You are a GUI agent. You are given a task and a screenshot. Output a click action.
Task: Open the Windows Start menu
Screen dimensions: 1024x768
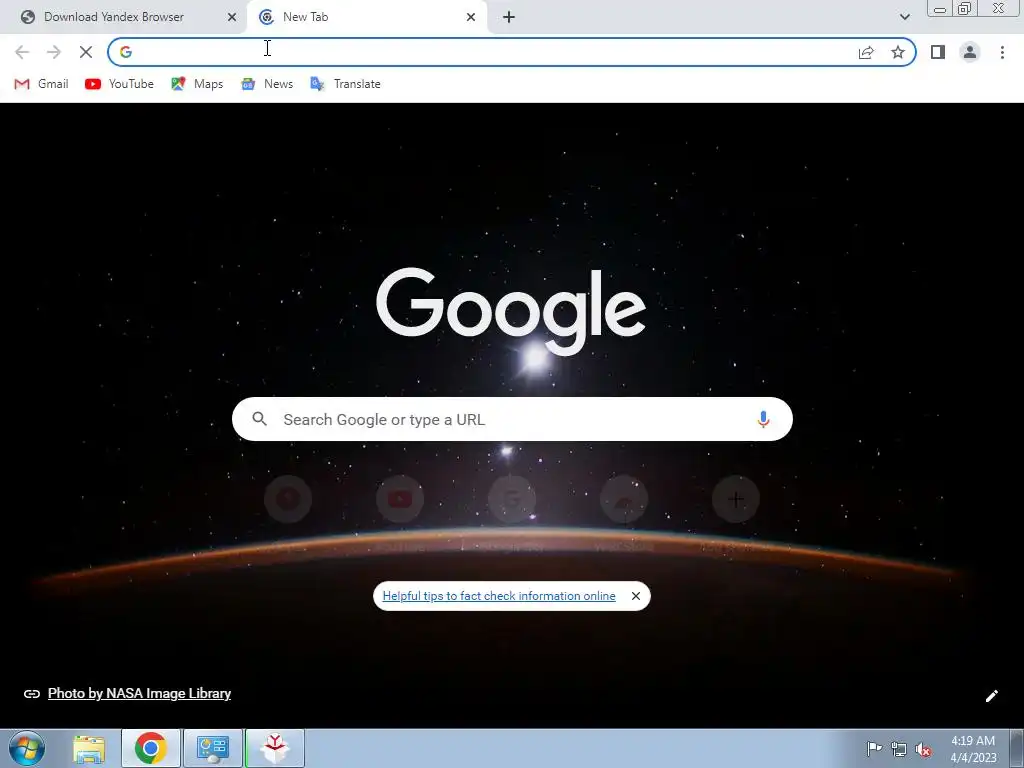(x=27, y=748)
